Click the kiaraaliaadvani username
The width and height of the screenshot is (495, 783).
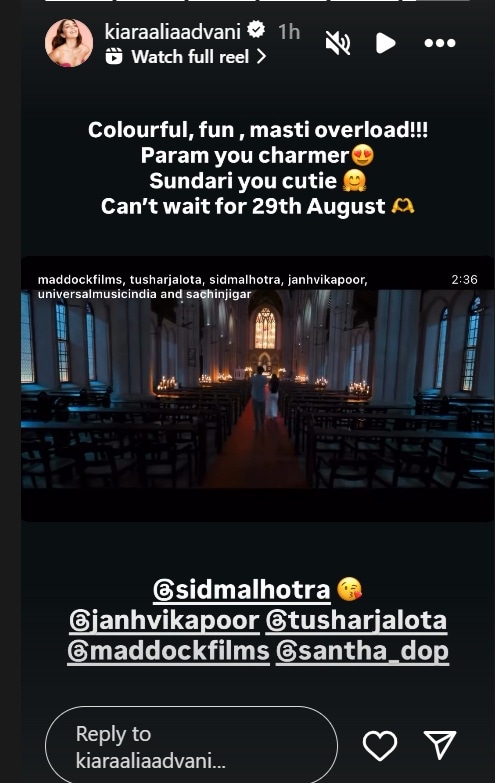173,32
